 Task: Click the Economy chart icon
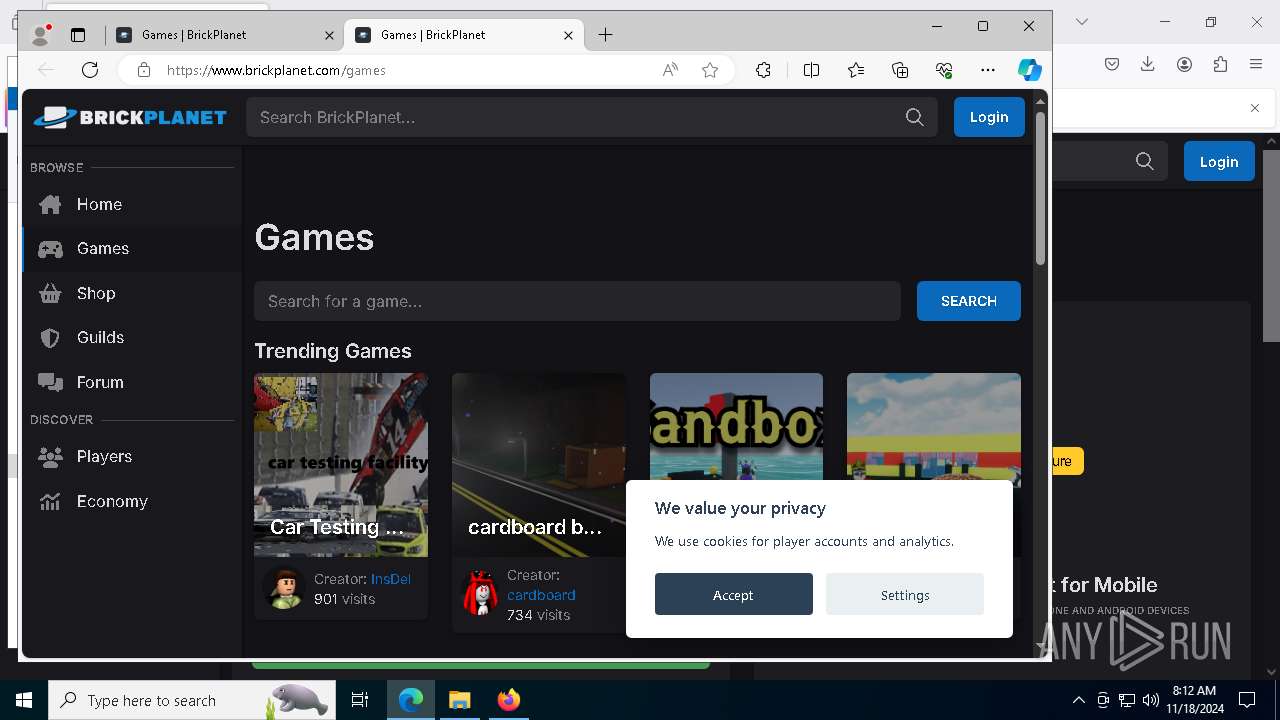click(x=50, y=501)
